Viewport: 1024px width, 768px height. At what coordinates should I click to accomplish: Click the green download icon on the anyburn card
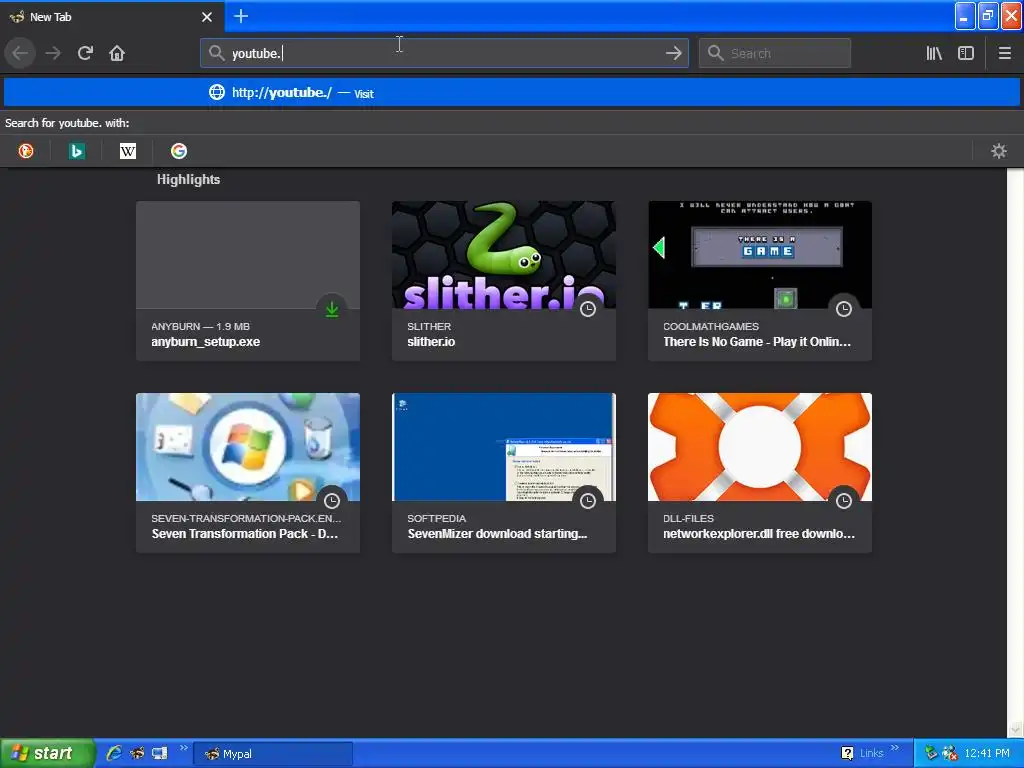332,309
